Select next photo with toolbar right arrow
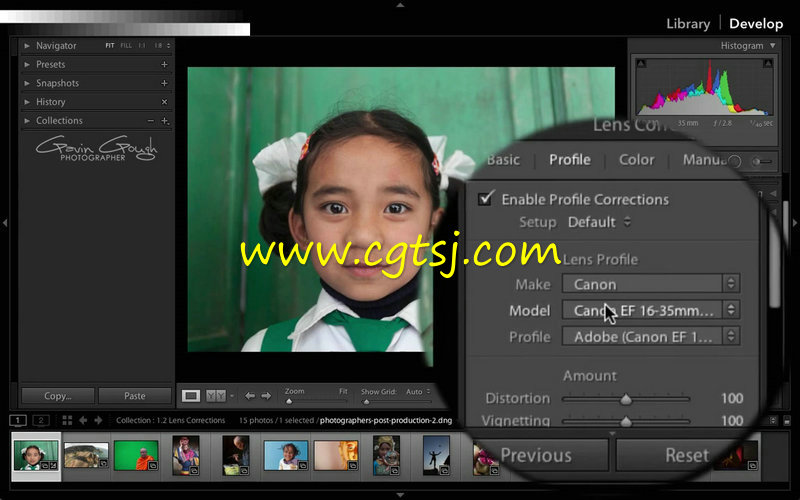800x500 pixels. 266,396
